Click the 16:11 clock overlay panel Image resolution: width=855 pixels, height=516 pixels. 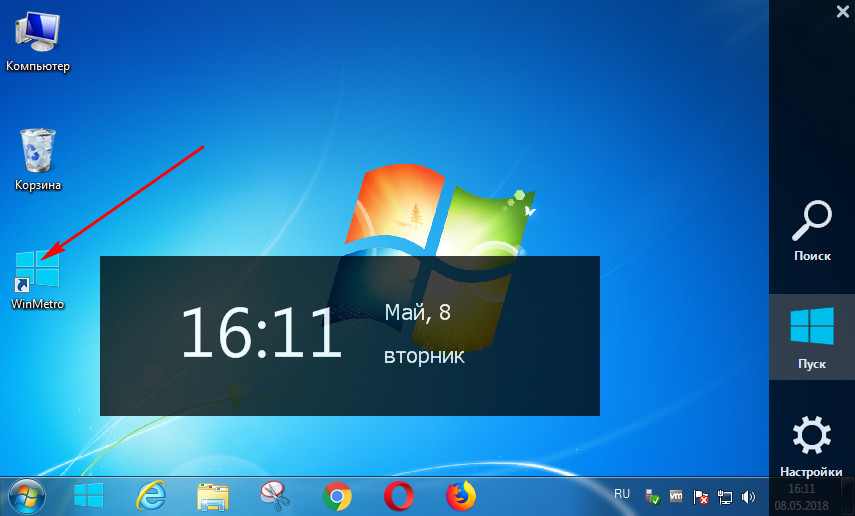(349, 335)
